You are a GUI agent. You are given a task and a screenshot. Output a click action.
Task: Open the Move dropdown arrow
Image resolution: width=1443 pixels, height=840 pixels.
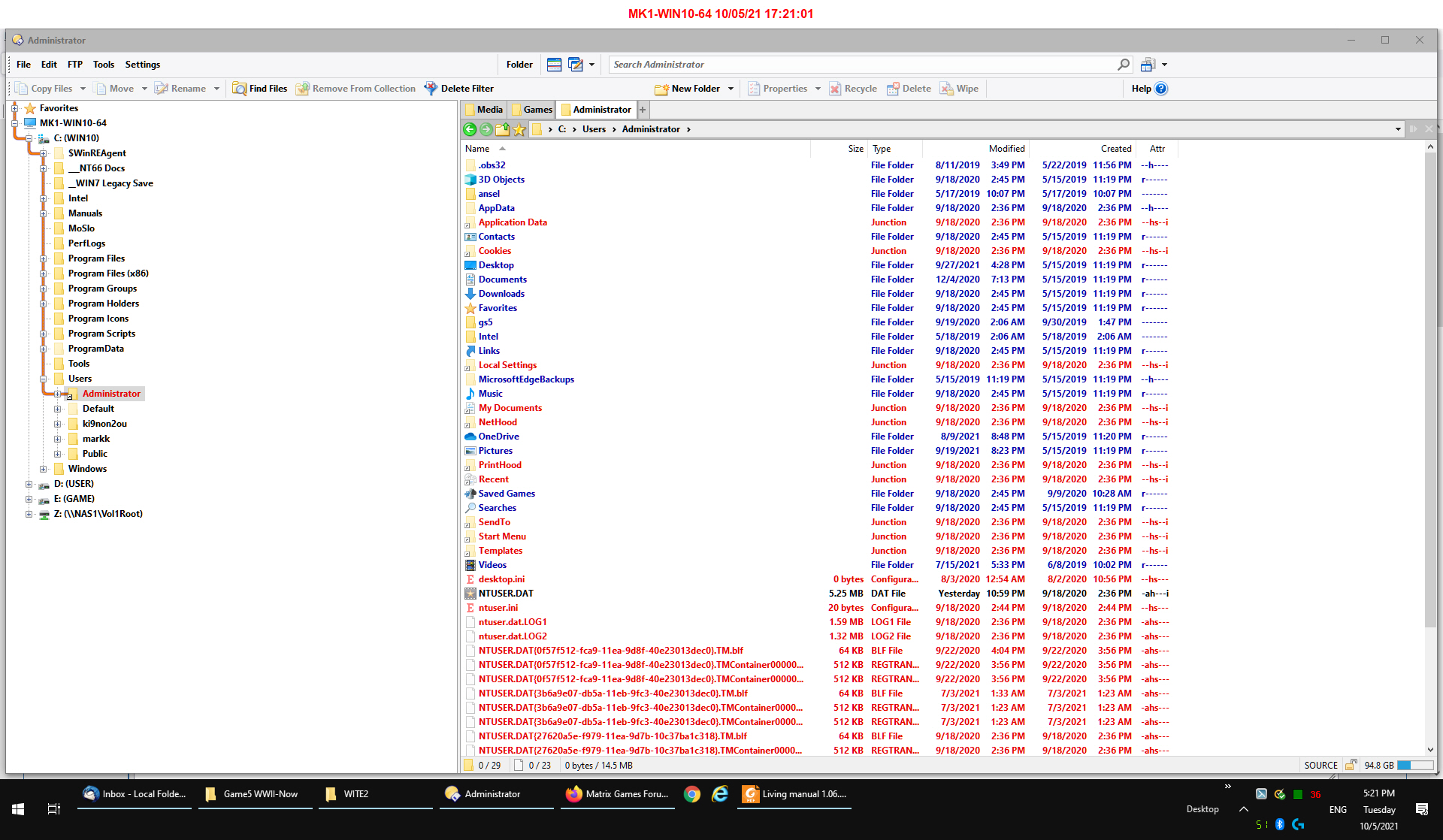pyautogui.click(x=144, y=89)
